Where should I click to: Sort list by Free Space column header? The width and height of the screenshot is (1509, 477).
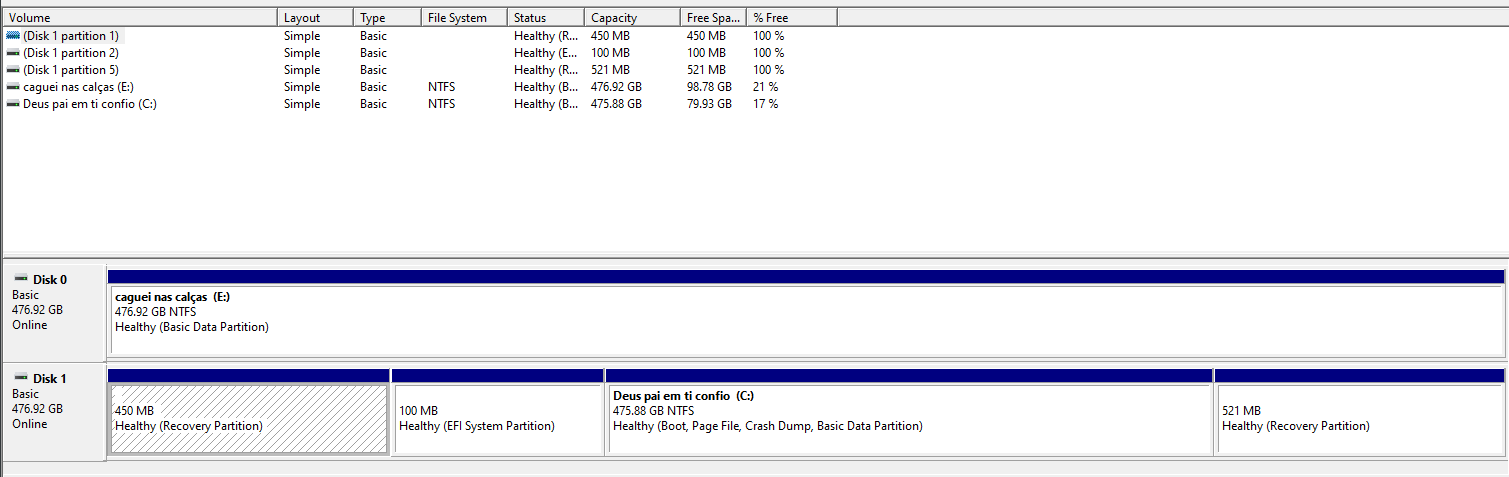pyautogui.click(x=713, y=18)
